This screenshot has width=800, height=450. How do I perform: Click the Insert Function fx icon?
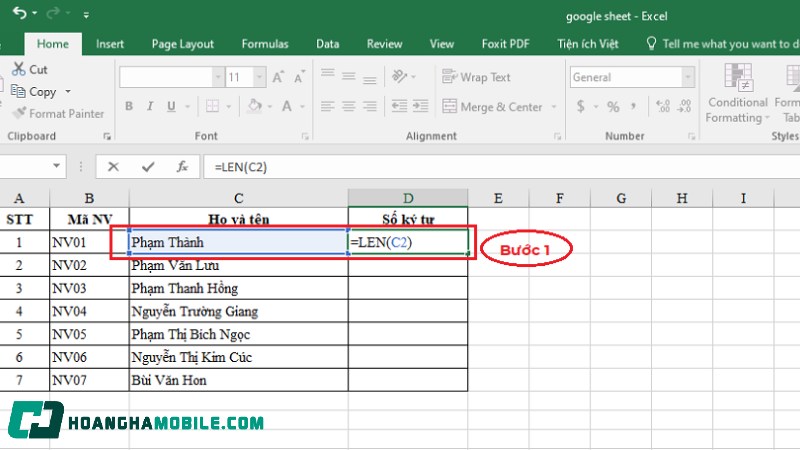[181, 167]
